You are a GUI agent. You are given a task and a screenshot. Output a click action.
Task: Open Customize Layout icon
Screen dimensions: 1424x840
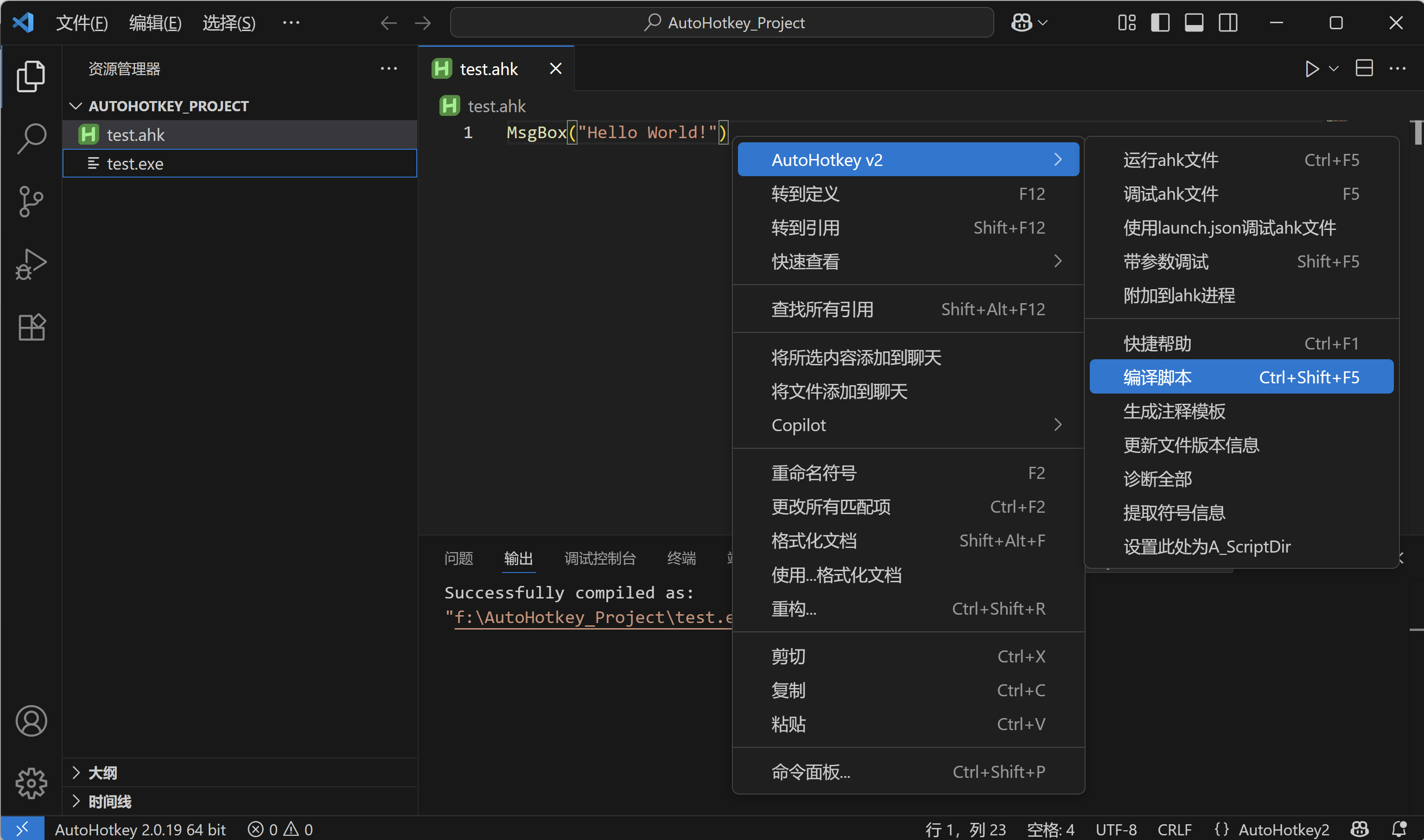pos(1126,23)
